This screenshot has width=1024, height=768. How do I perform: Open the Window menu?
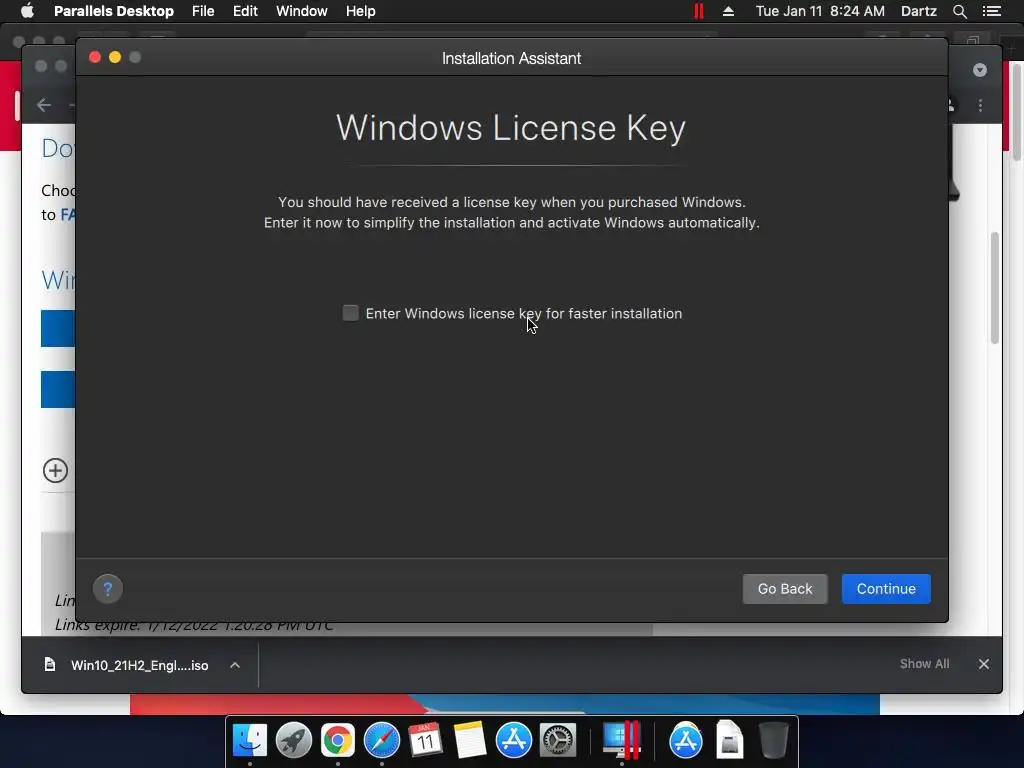[302, 11]
